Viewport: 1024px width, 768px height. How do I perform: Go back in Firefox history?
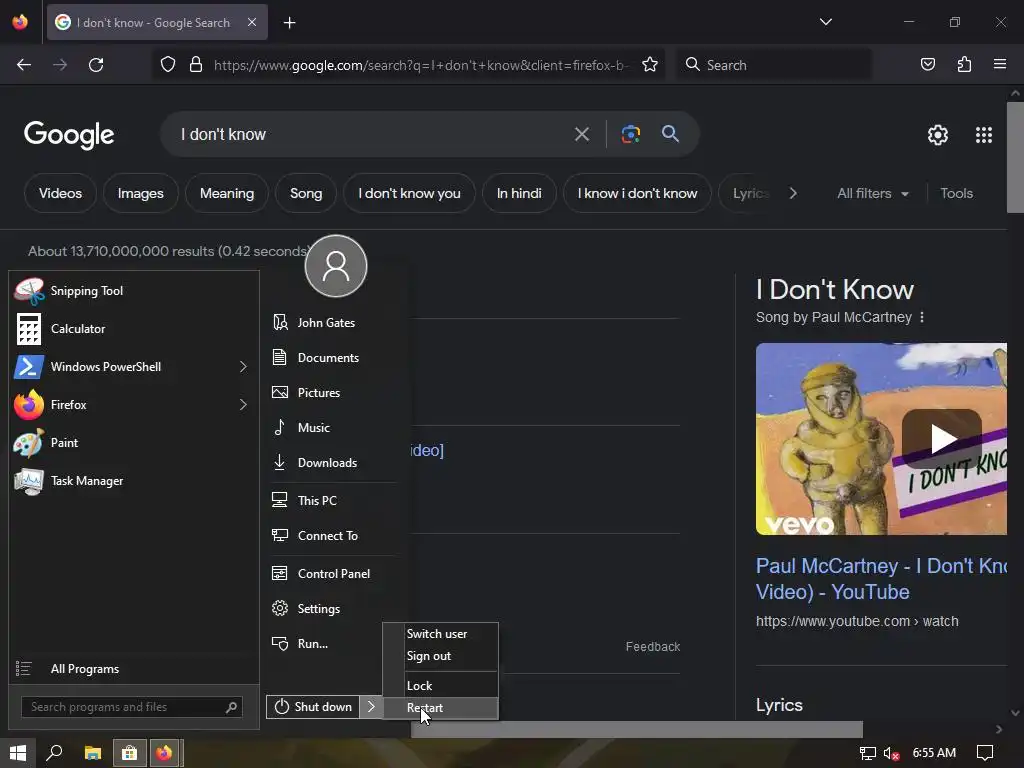[x=24, y=65]
